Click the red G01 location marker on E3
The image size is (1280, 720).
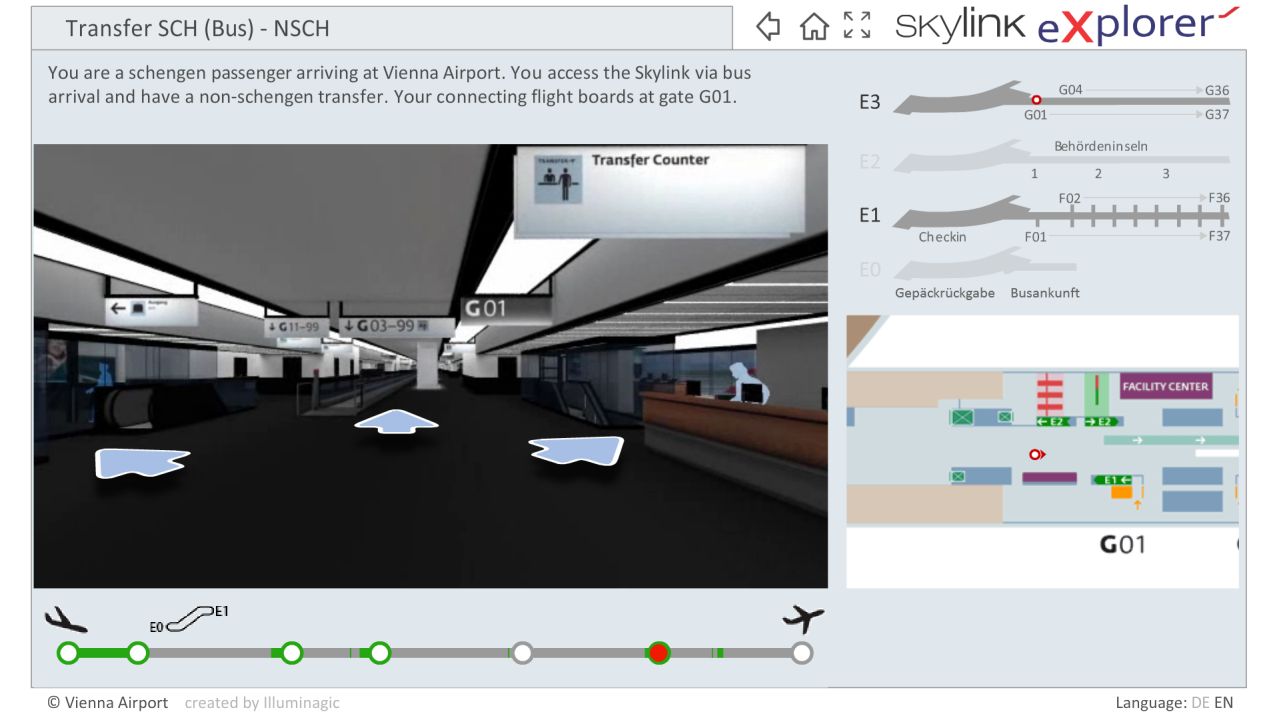1036,100
